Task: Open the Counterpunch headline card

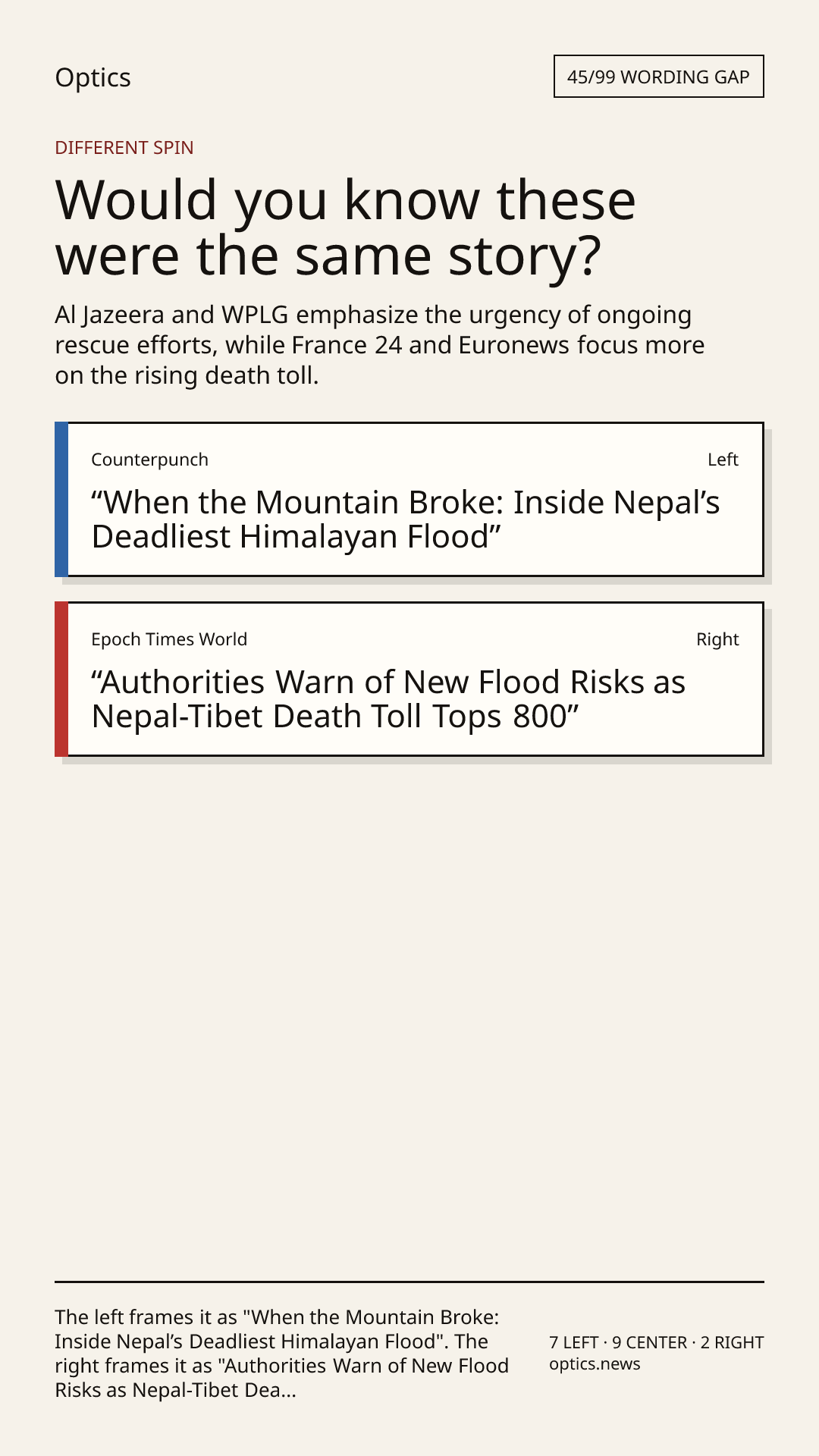Action: [409, 500]
